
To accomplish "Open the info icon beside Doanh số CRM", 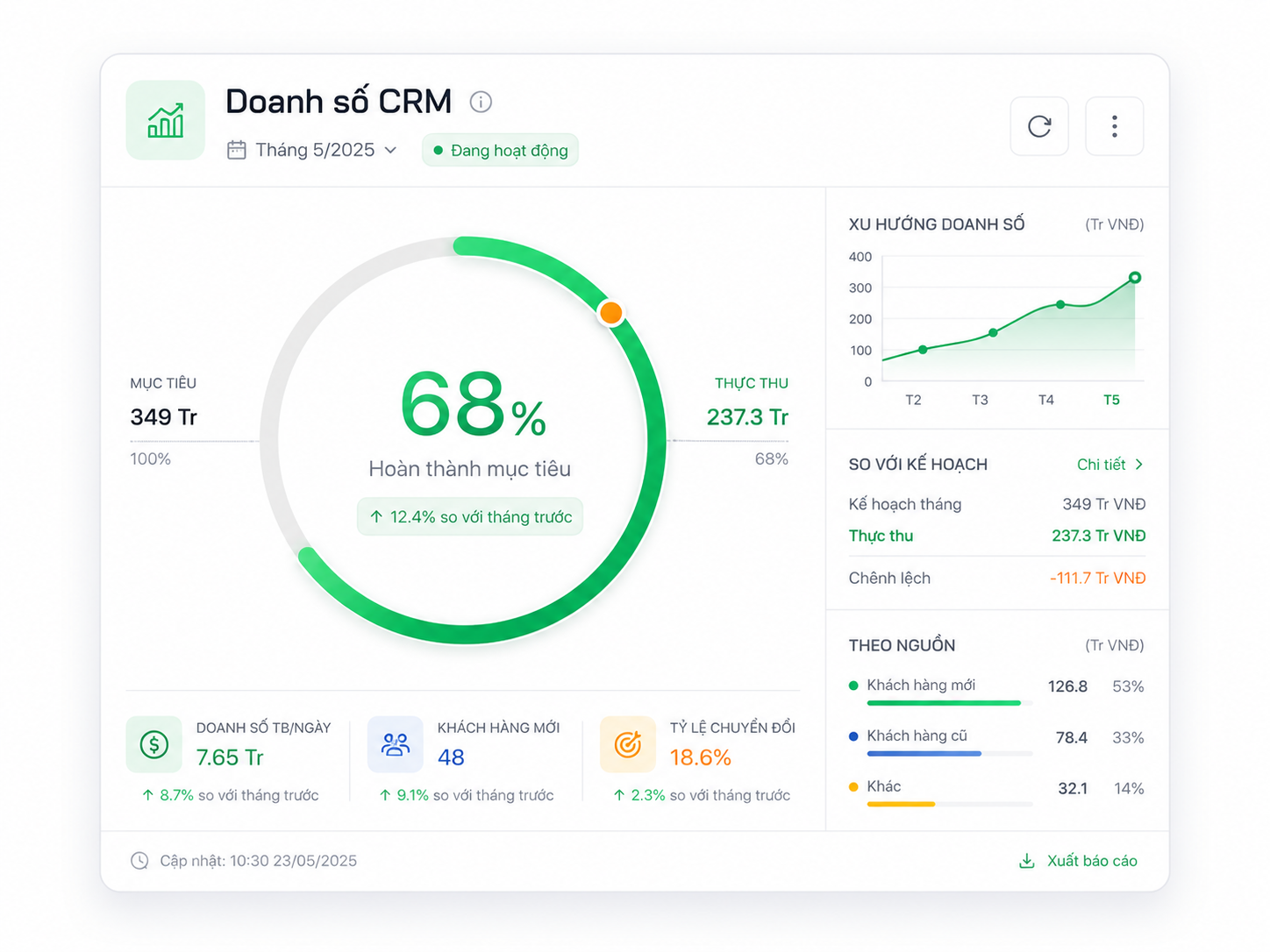I will pyautogui.click(x=481, y=102).
